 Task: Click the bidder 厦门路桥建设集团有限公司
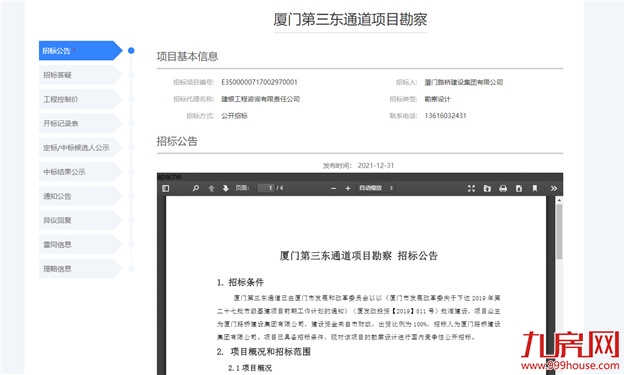coord(464,82)
